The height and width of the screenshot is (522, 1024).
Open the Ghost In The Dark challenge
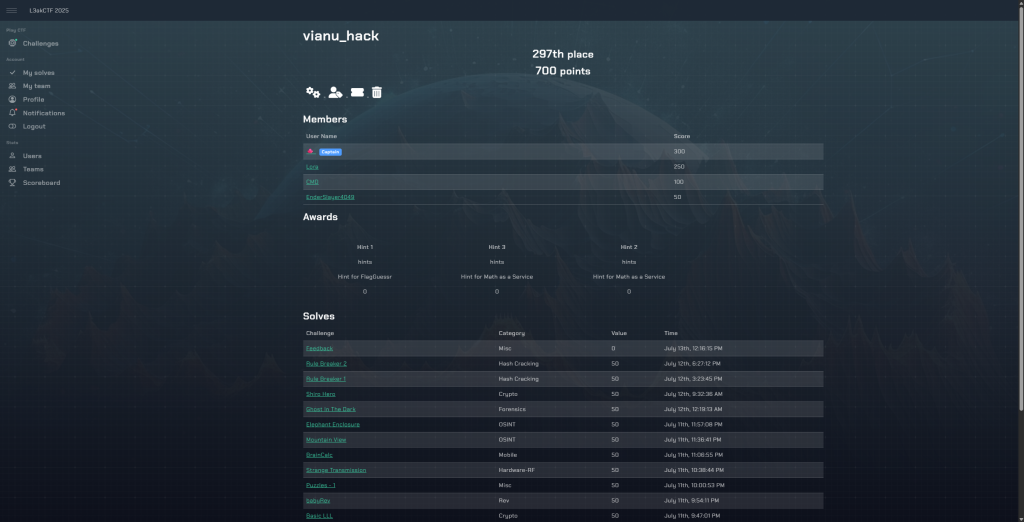point(330,409)
